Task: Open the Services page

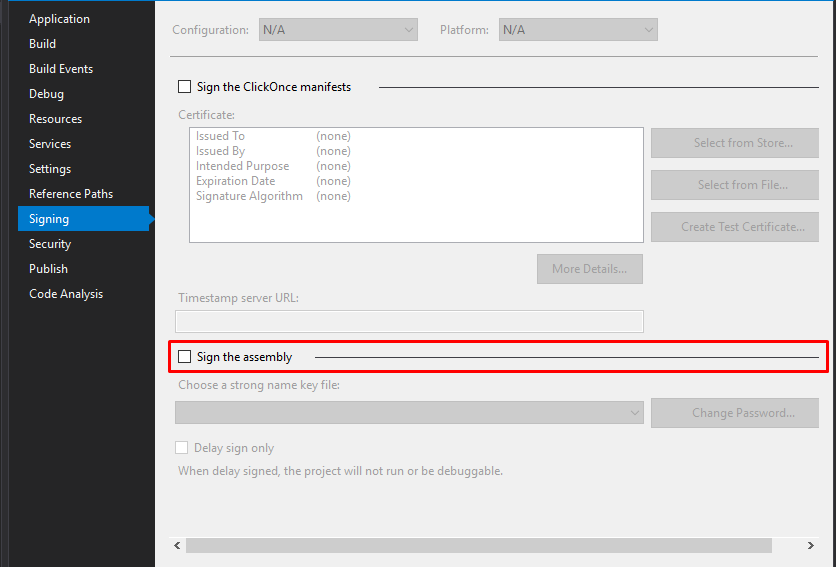Action: [x=50, y=144]
